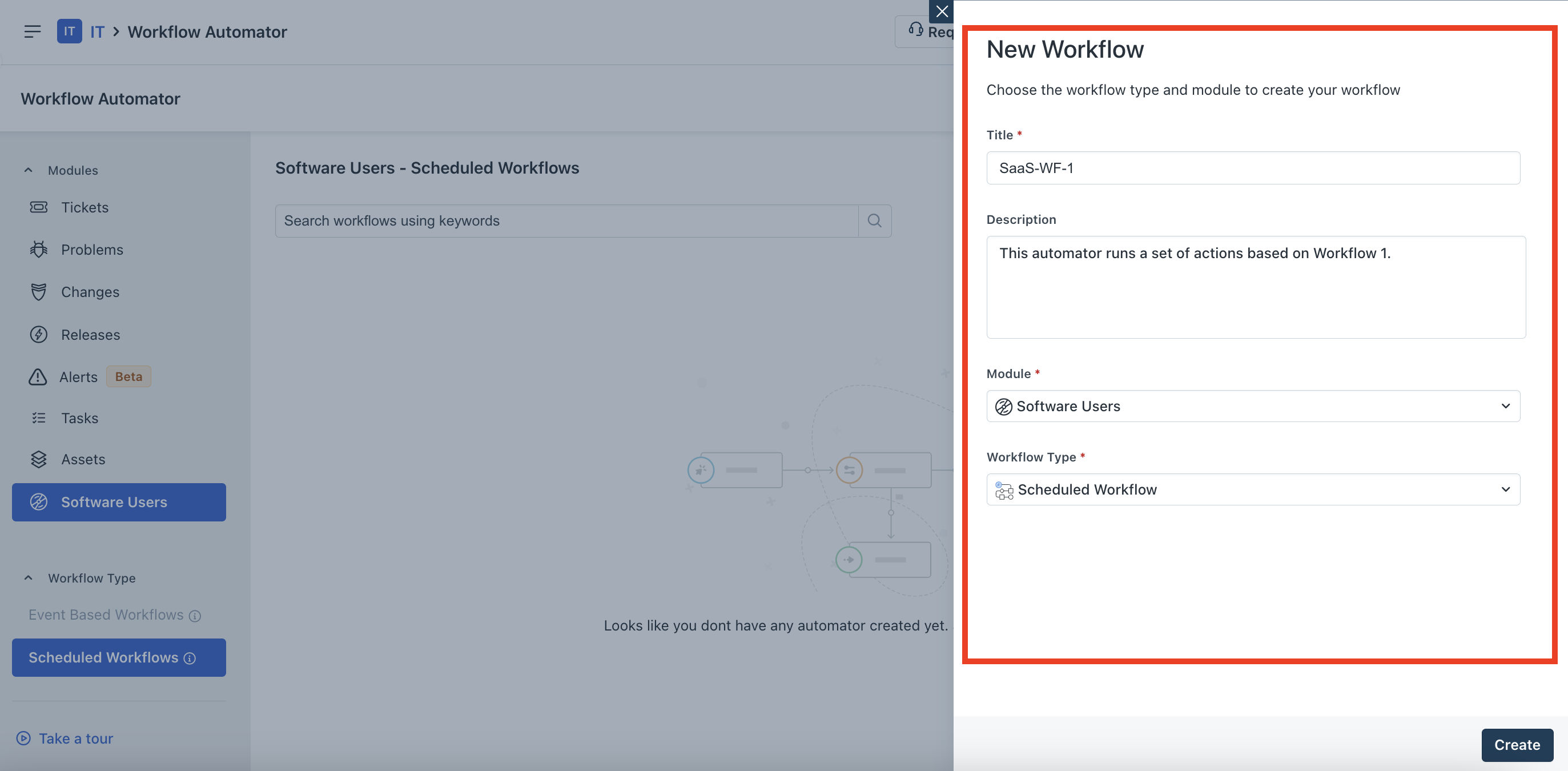Viewport: 1568px width, 771px height.
Task: Open the Workflow Type dropdown
Action: tap(1253, 489)
